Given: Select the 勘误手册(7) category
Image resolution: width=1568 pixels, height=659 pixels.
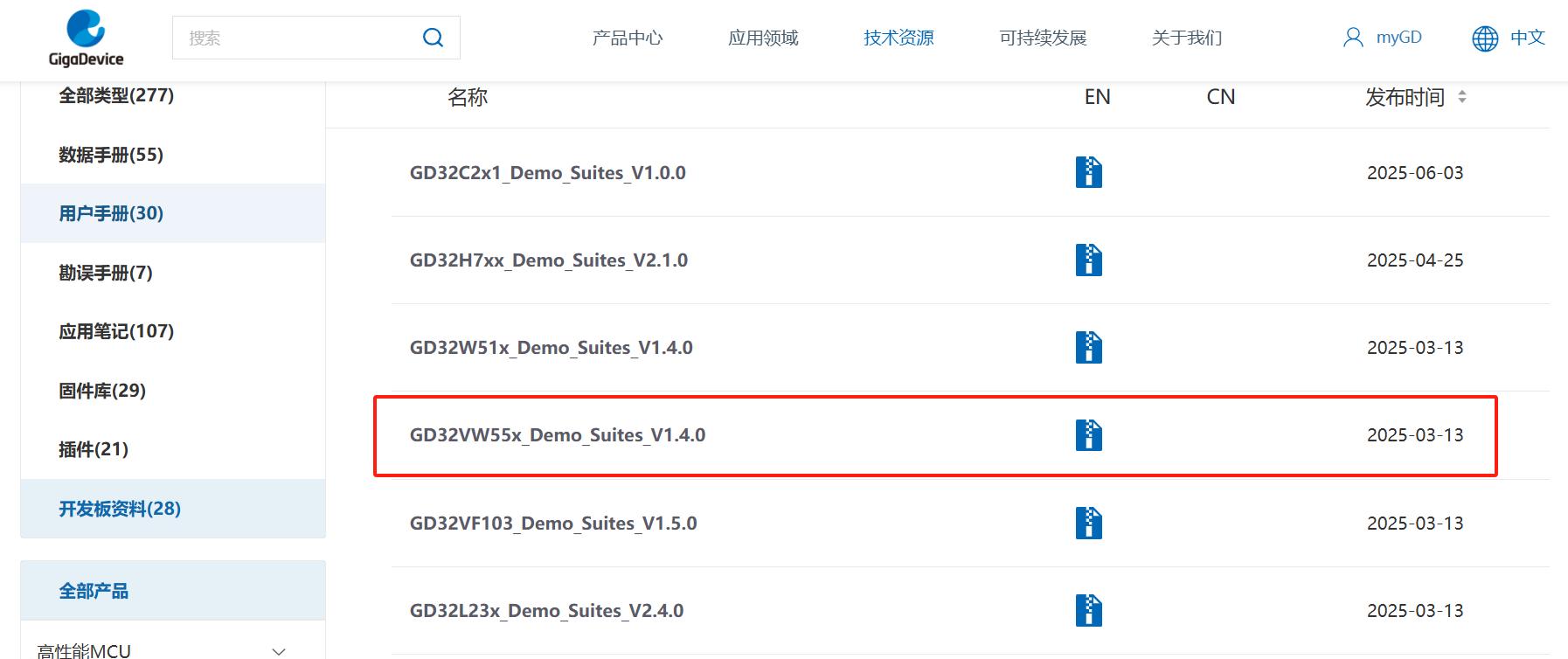Looking at the screenshot, I should [106, 273].
